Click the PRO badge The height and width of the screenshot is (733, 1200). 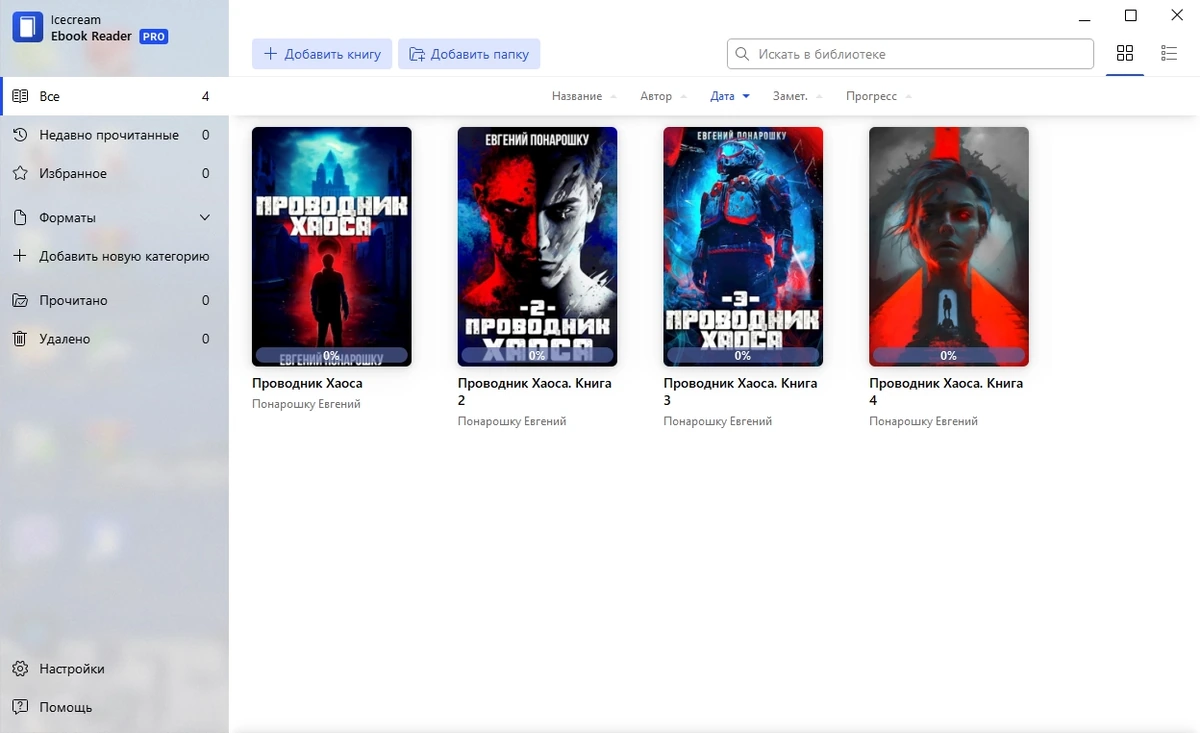153,36
